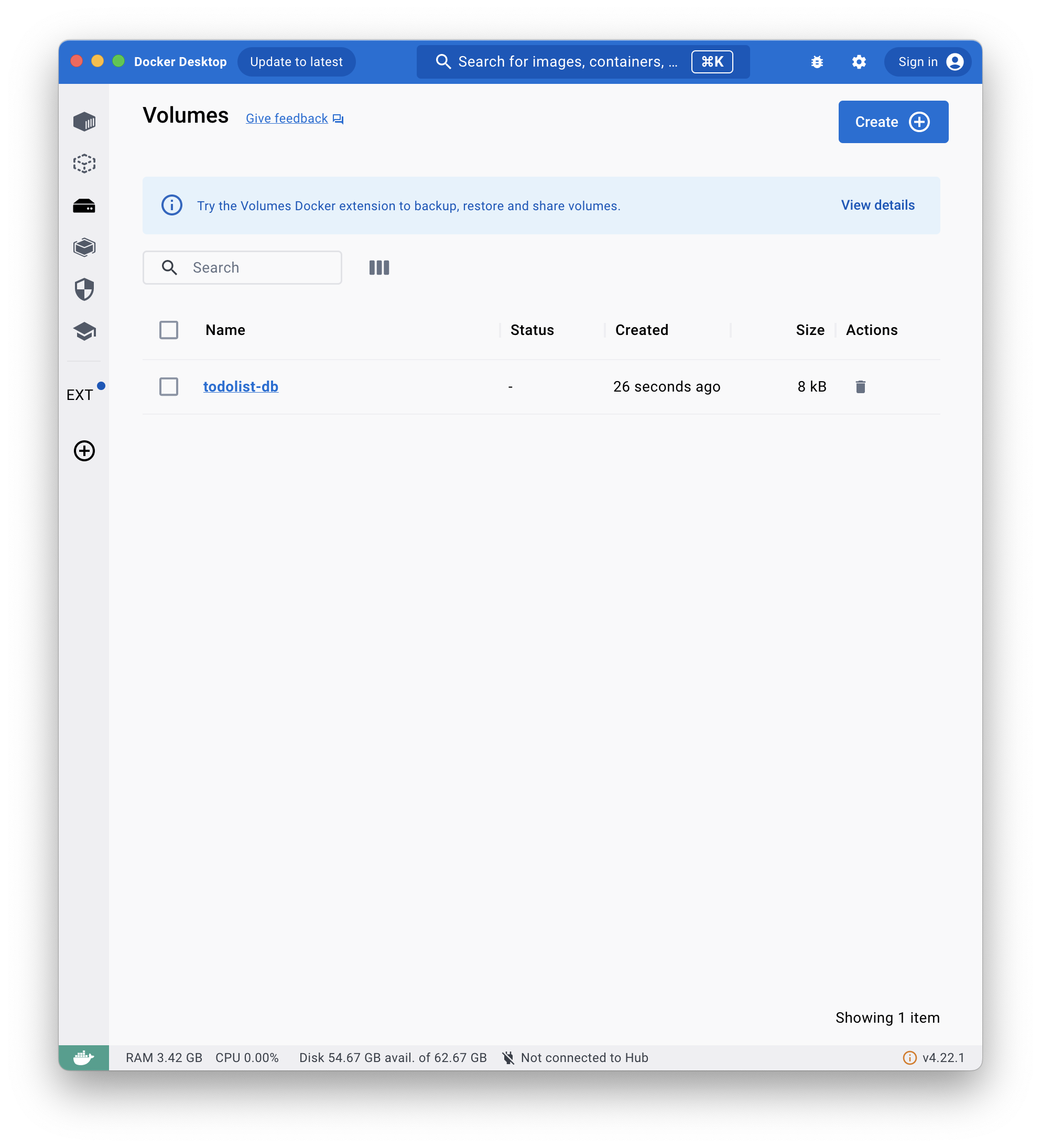Focus the global search bar
Viewport: 1041px width, 1148px height.
[x=582, y=61]
